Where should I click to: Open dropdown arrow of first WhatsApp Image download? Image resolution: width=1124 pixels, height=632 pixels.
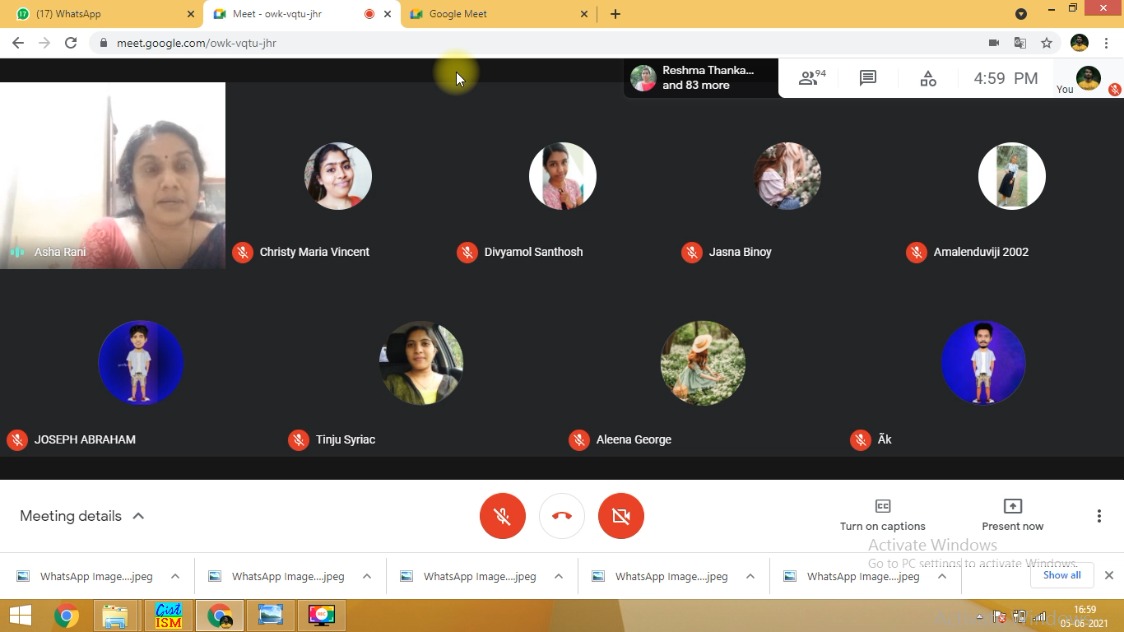coord(175,576)
